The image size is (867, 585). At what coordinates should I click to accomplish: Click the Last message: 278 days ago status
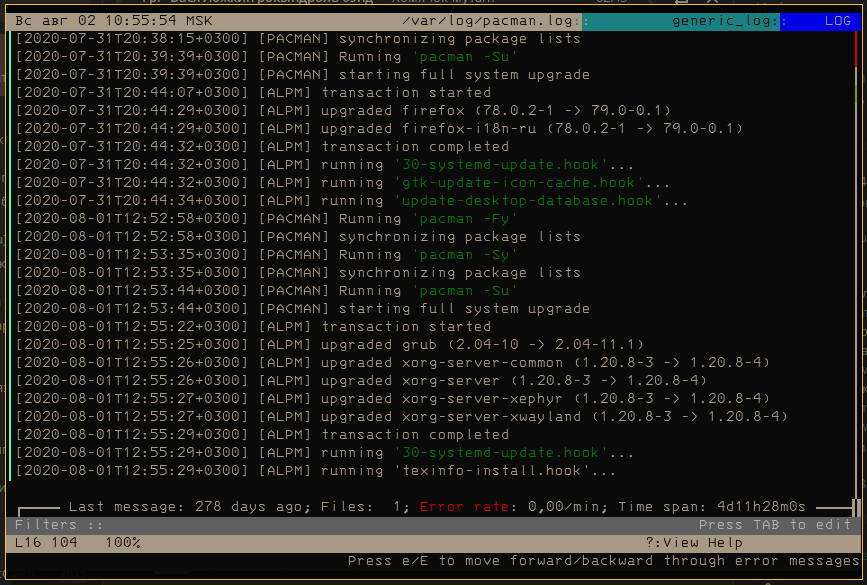click(189, 506)
